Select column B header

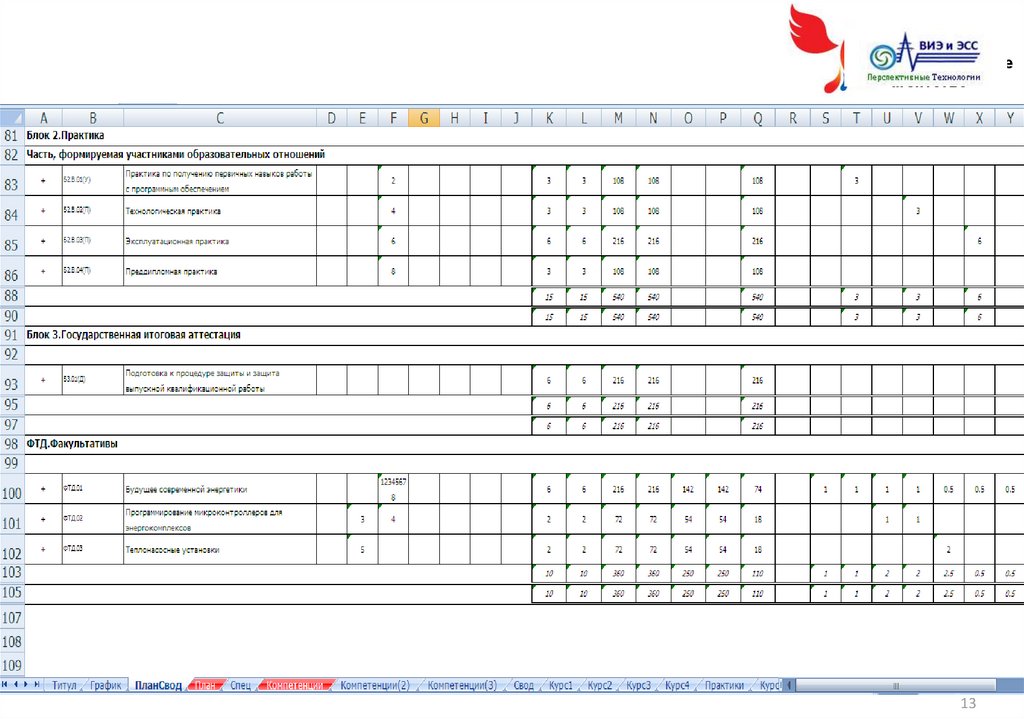pyautogui.click(x=93, y=118)
